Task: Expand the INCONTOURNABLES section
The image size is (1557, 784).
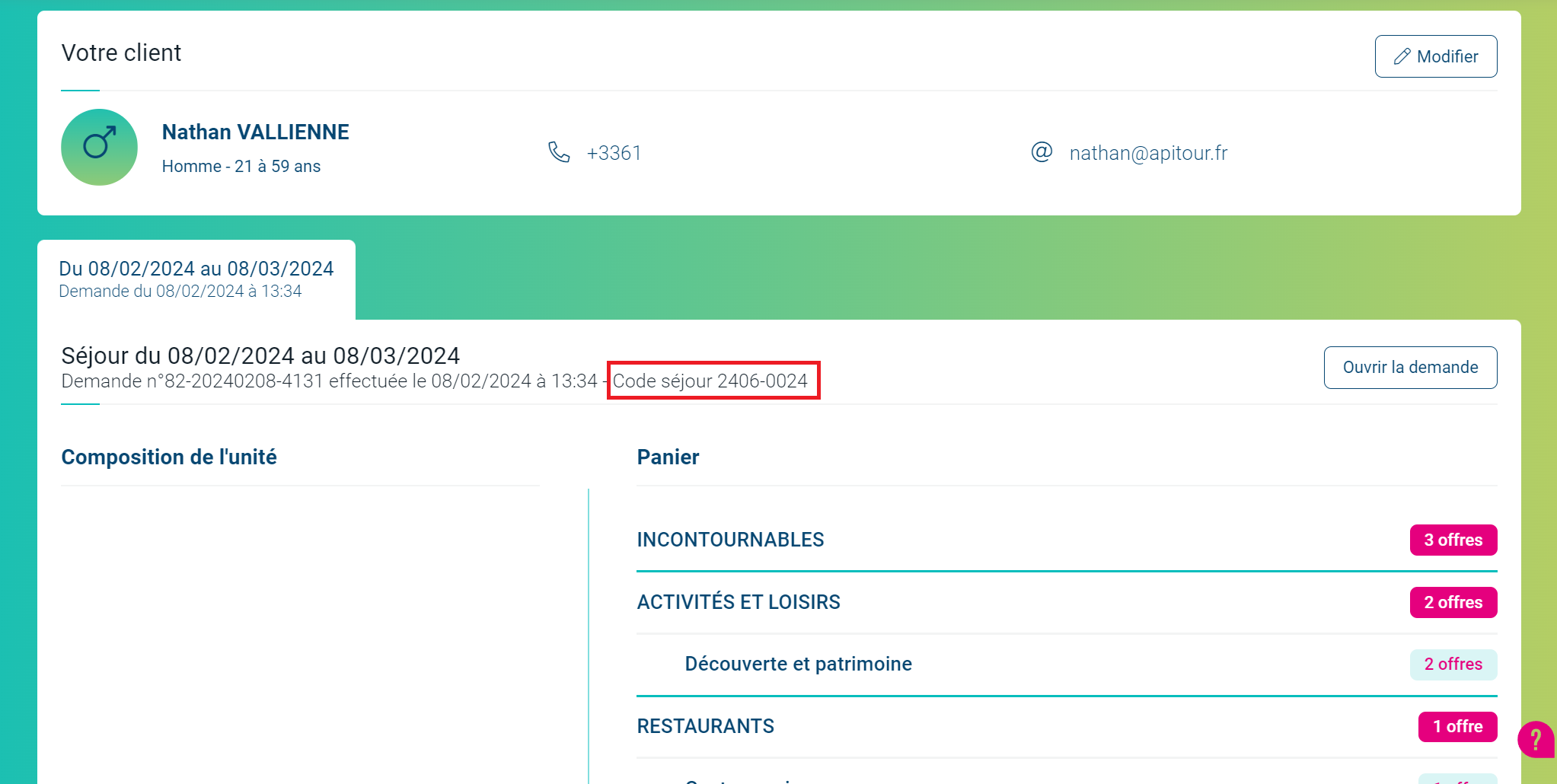Action: coord(730,540)
